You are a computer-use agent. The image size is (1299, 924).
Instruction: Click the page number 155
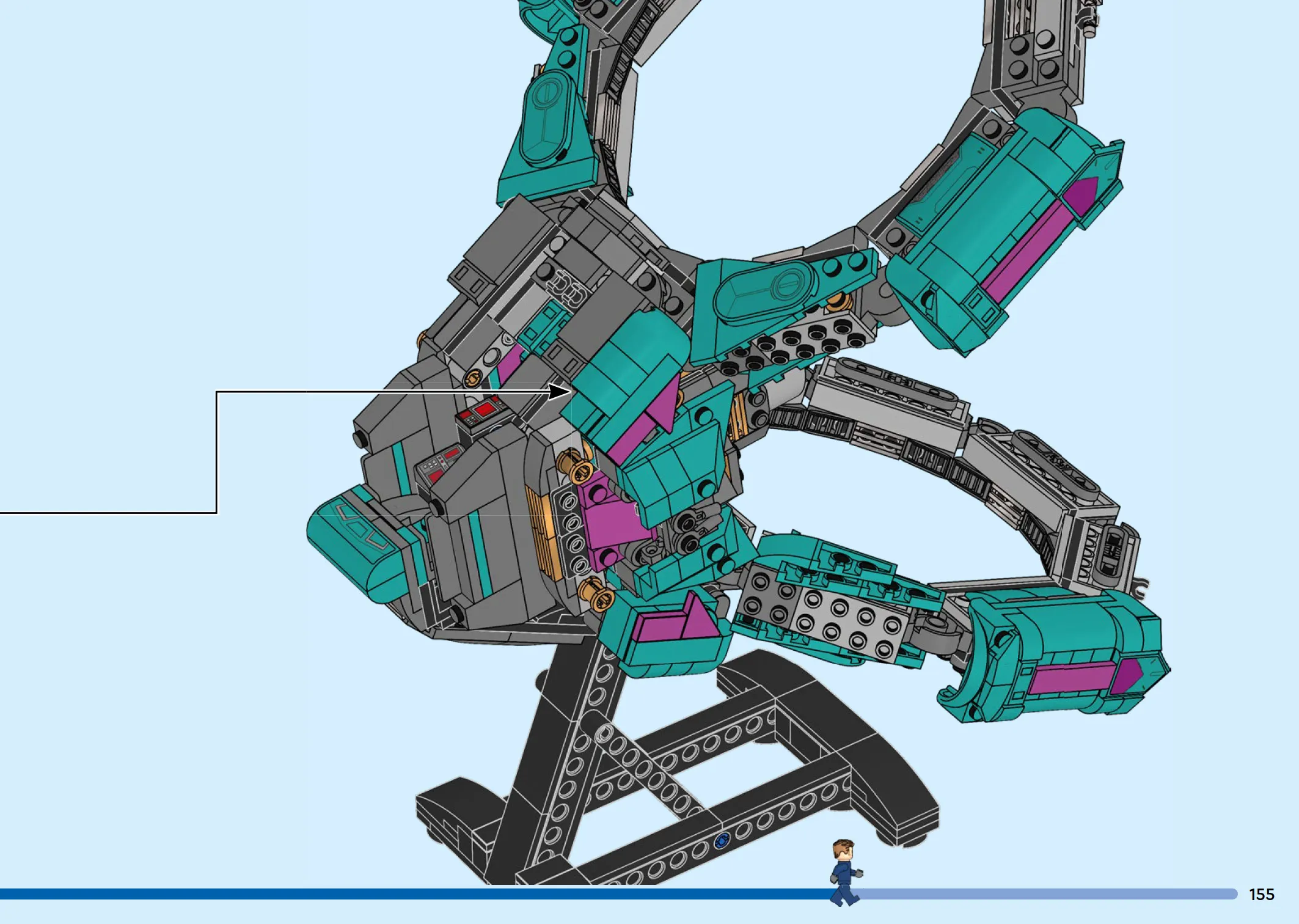1262,895
